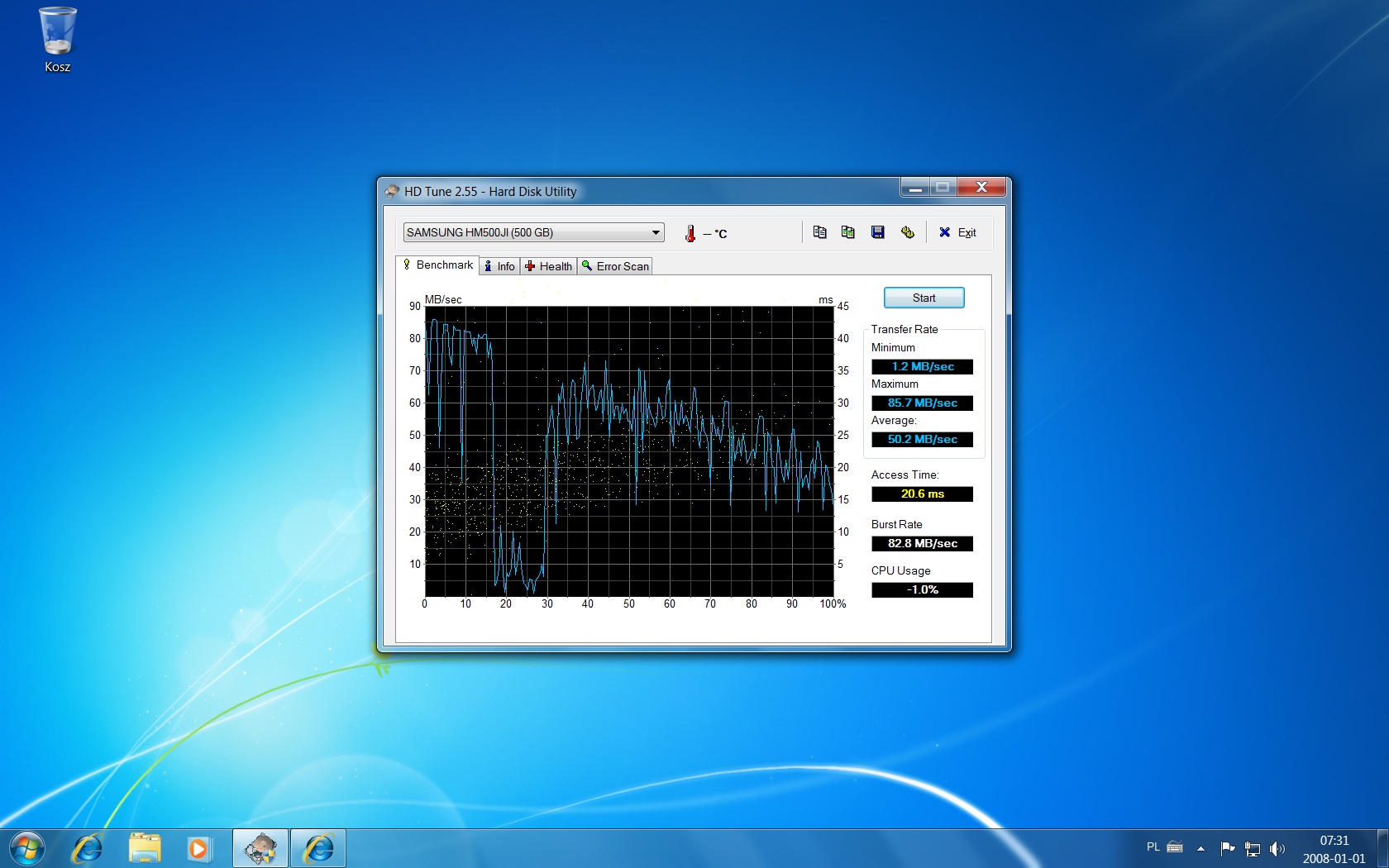Open the HD Tune options icon

(907, 232)
